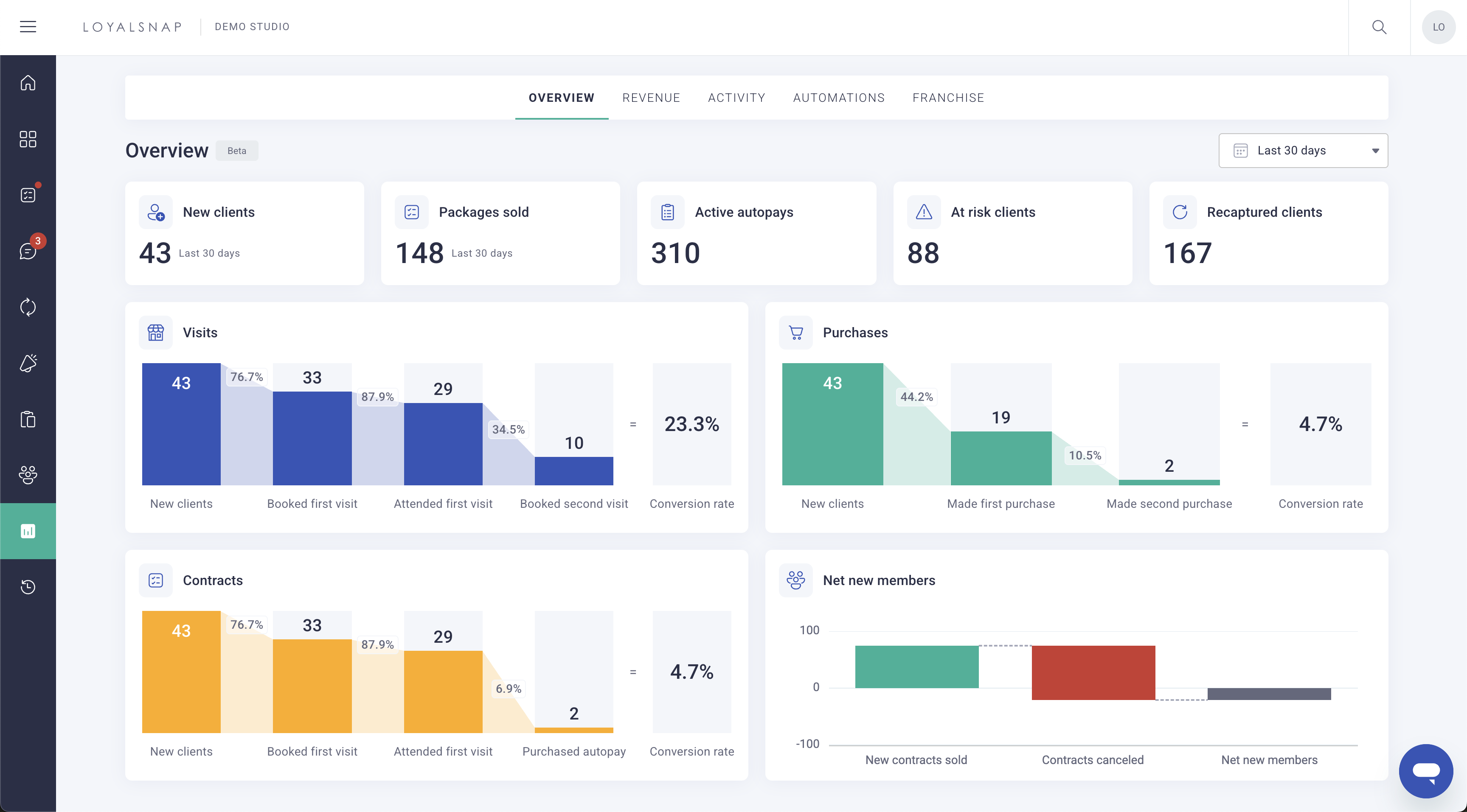Screen dimensions: 1467x812
Task: Open the bell notifications sidebar icon
Action: [28, 363]
